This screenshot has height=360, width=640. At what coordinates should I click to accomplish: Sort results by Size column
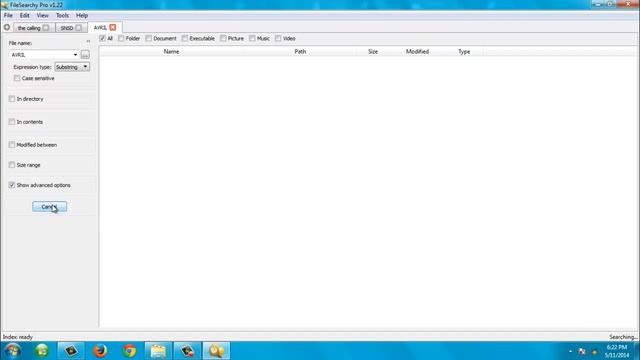373,51
